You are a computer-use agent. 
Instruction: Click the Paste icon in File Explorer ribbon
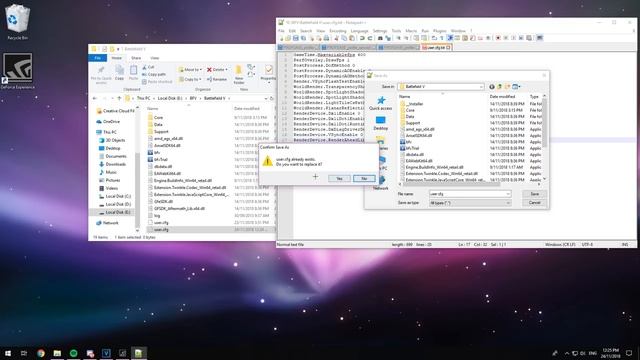(133, 73)
